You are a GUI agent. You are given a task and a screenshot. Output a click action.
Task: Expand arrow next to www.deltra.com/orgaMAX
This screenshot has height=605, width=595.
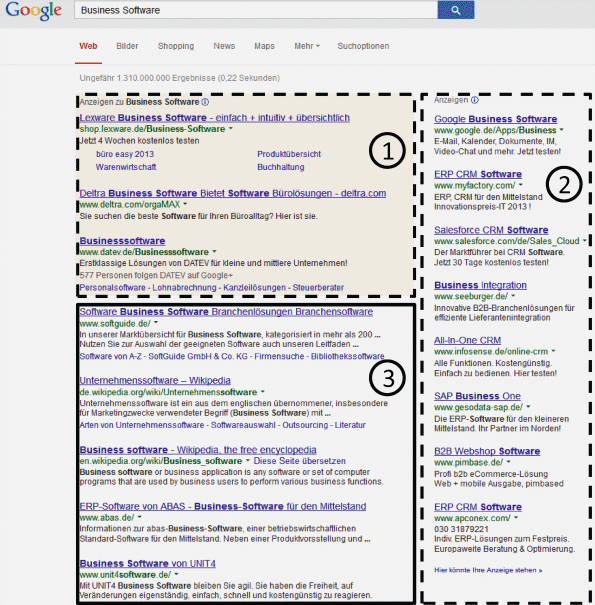click(x=185, y=204)
